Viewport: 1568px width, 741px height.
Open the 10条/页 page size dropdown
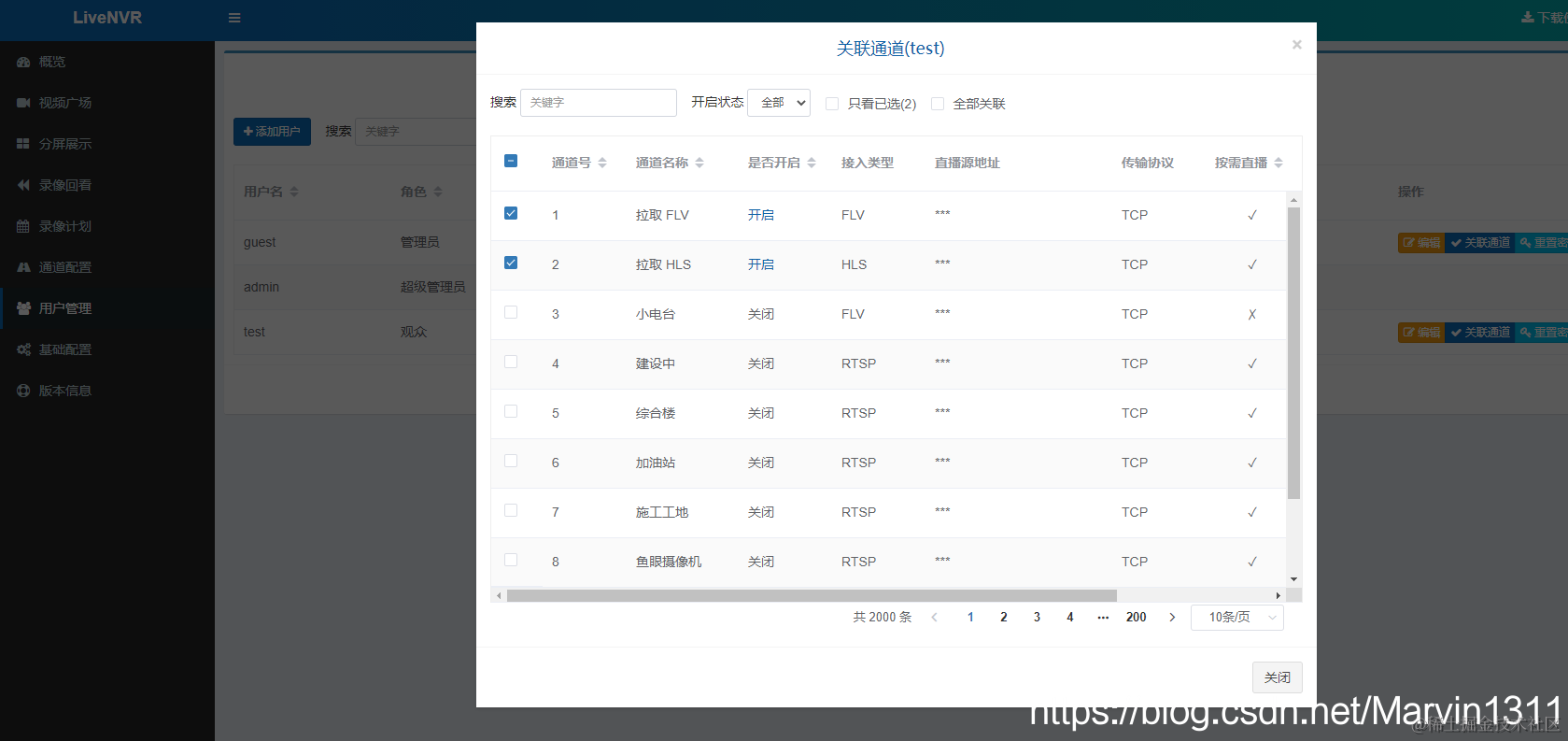1237,617
